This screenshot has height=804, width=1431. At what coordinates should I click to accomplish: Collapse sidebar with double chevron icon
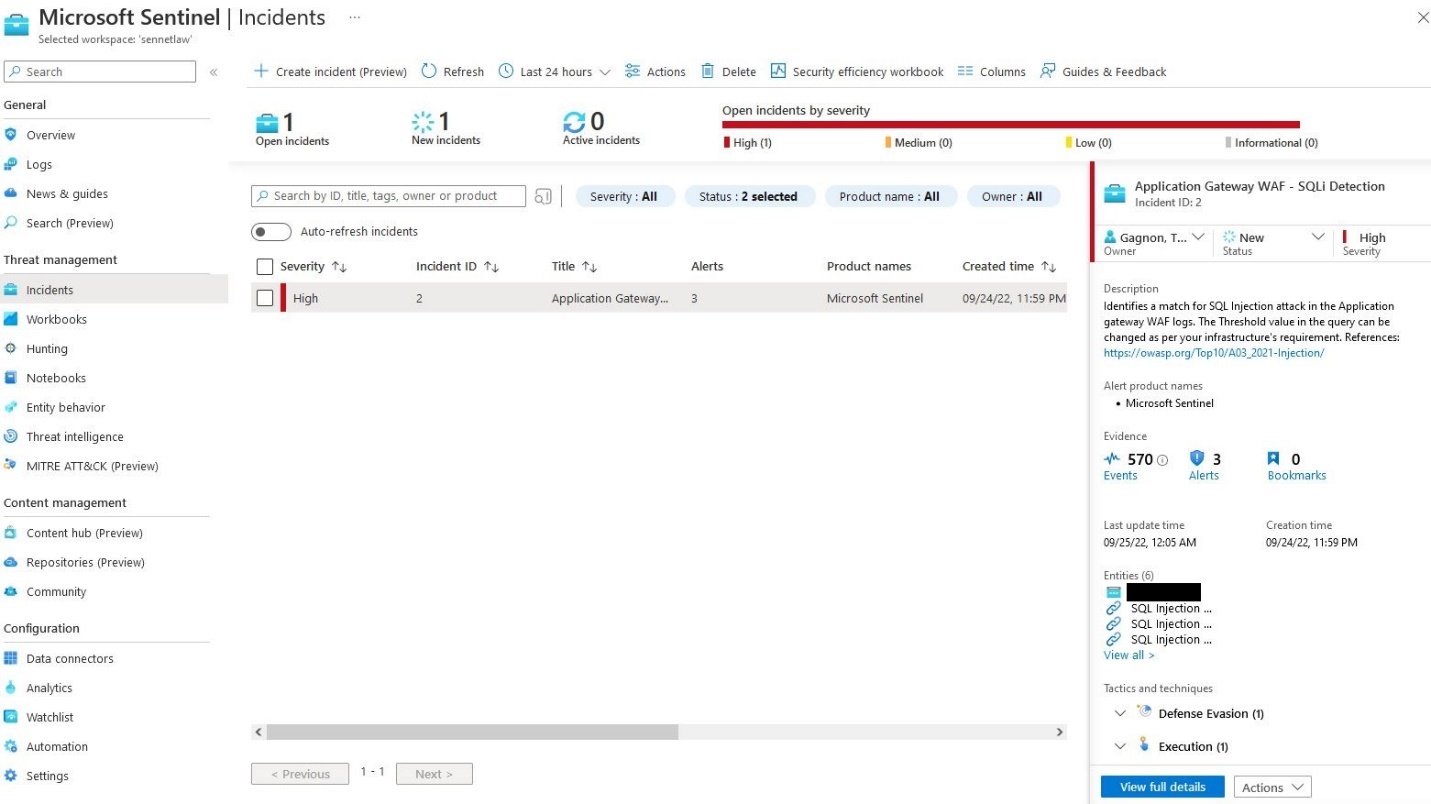click(x=213, y=72)
